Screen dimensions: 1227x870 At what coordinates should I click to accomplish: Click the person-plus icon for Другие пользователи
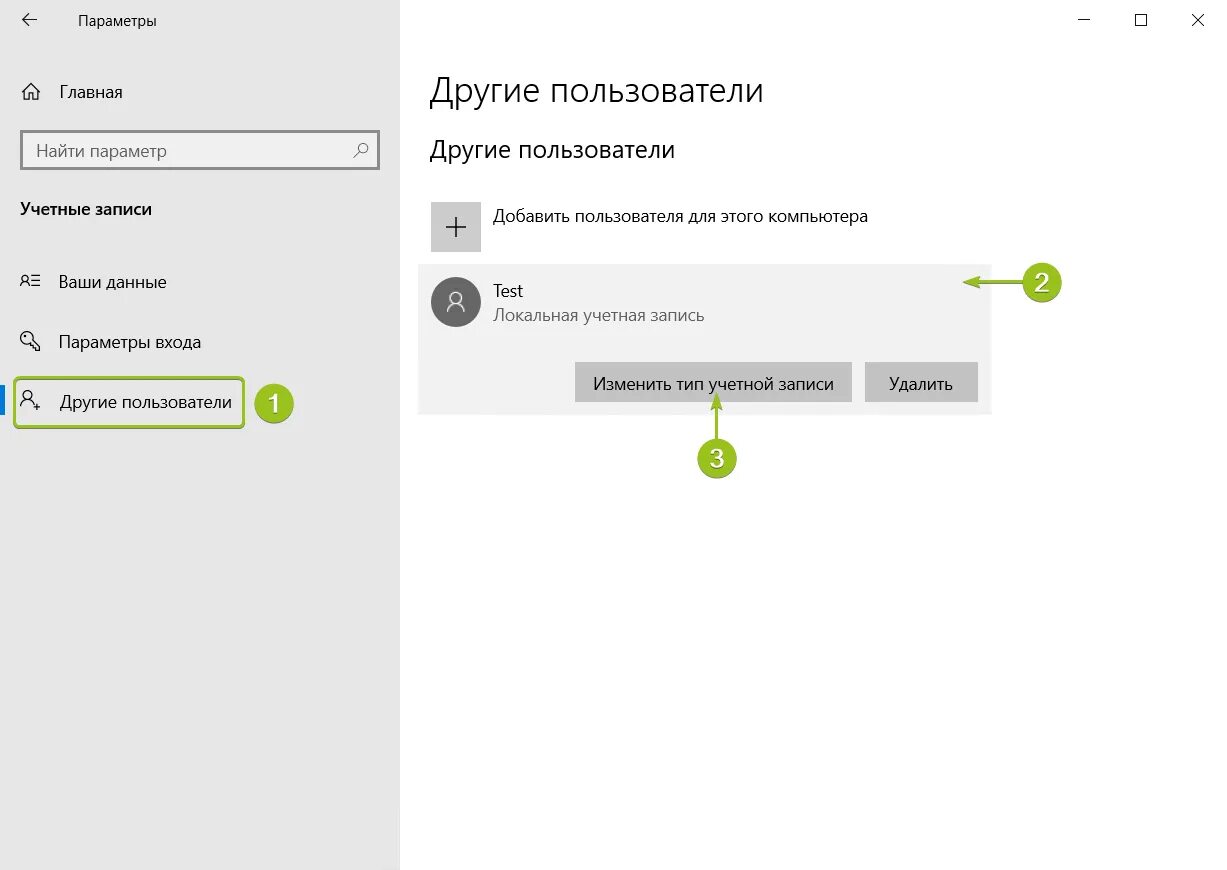coord(31,401)
